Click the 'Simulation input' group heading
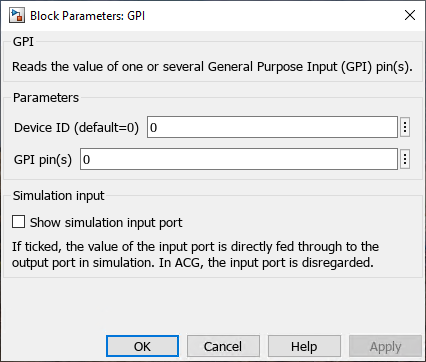Screen dimensions: 426x362 tap(59, 196)
